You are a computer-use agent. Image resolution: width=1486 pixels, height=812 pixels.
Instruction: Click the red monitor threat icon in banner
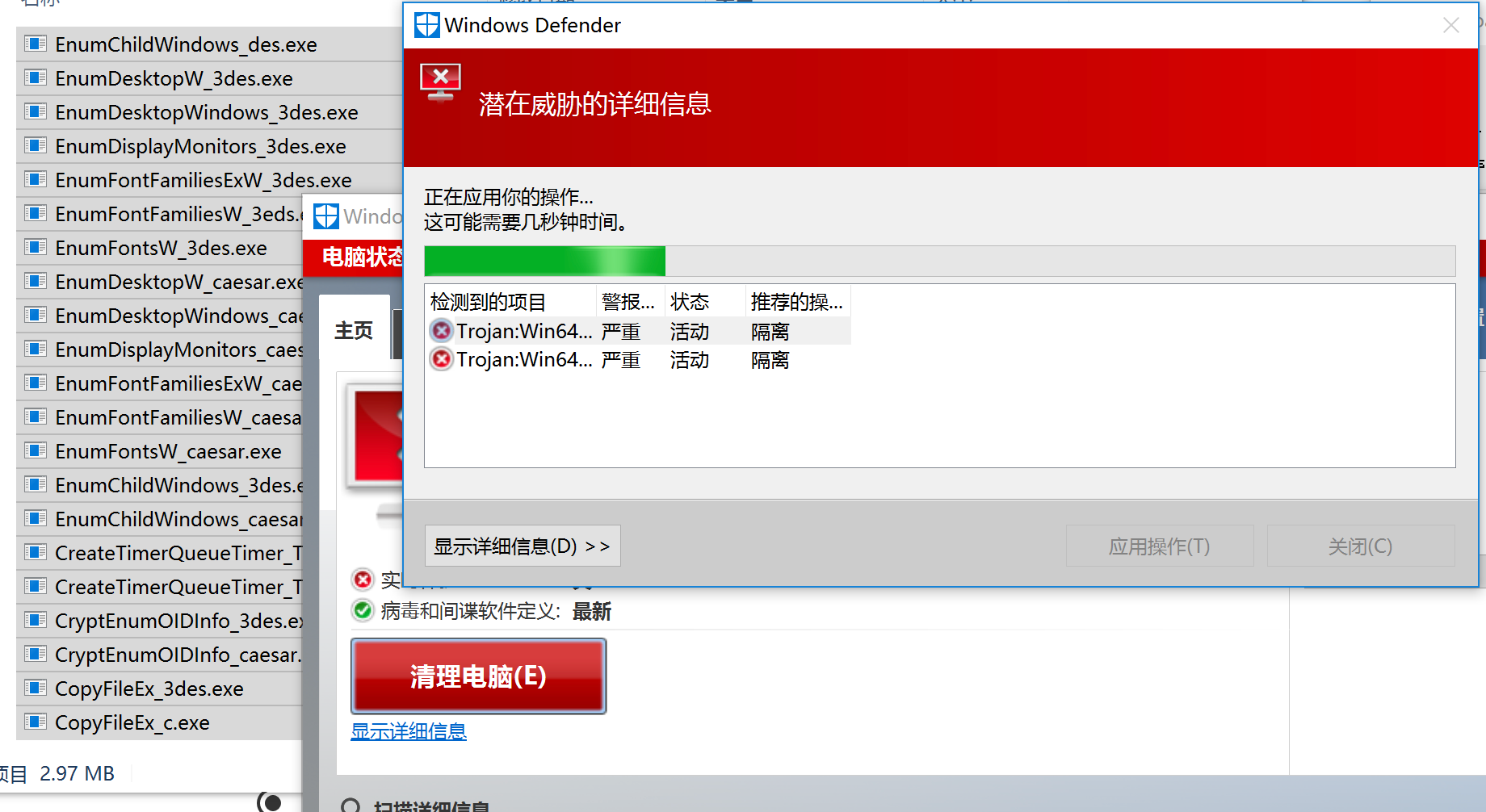pyautogui.click(x=440, y=82)
